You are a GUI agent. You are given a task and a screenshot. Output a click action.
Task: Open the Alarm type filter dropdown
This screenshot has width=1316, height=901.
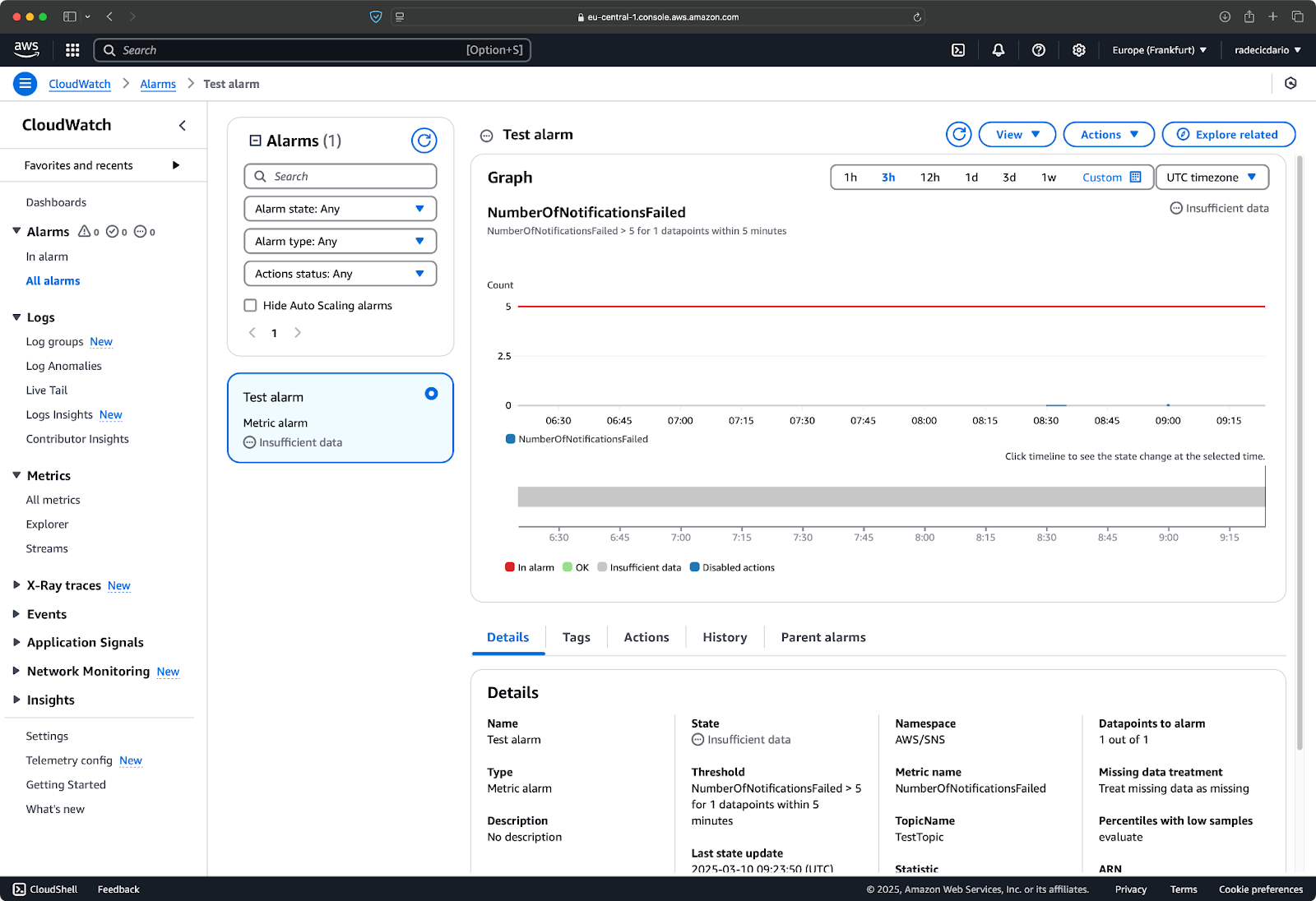pos(341,241)
